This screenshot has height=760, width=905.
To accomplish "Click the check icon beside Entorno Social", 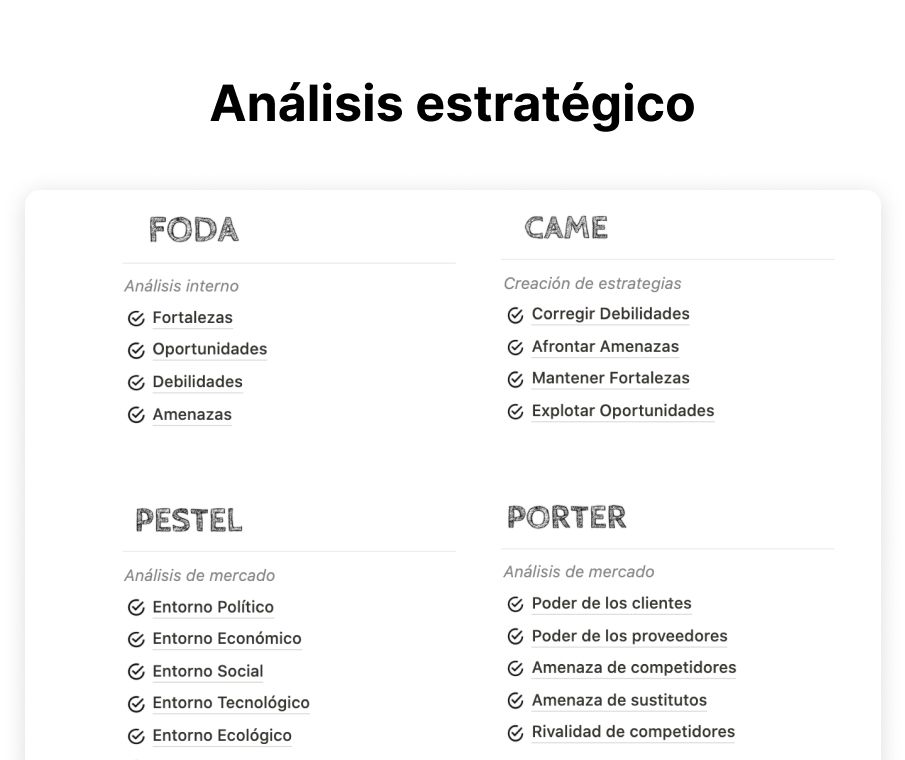I will [x=136, y=672].
